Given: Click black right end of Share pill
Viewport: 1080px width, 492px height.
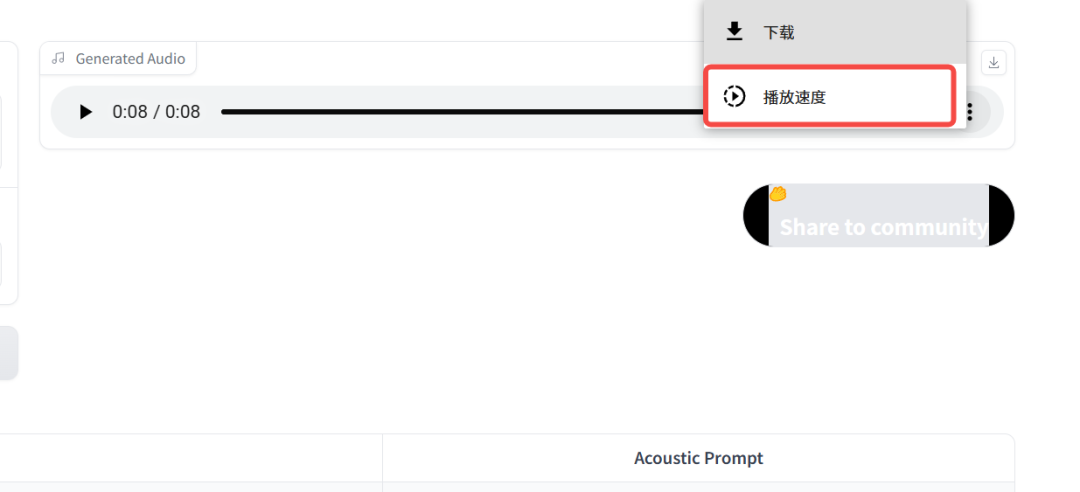Looking at the screenshot, I should pos(1001,215).
